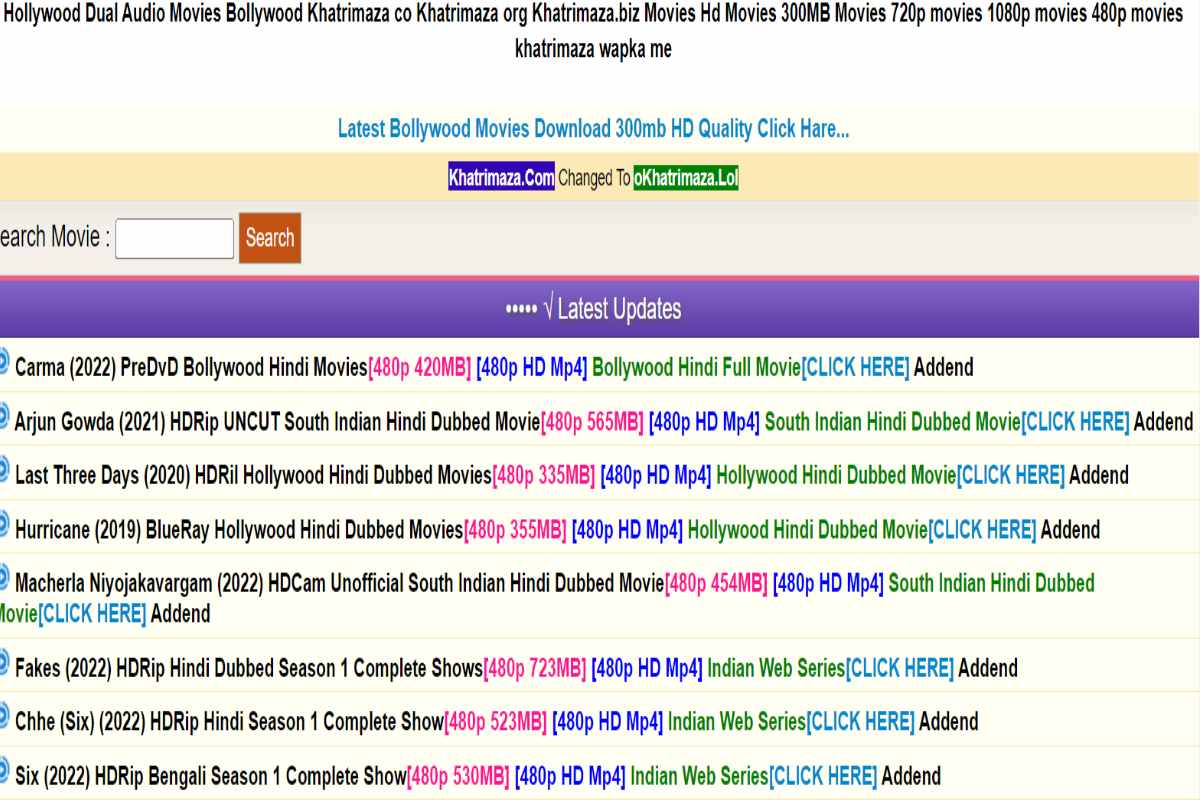Open Fakes (2022) HDRip Hindi Dubbed Season 1
This screenshot has height=800, width=1200.
tap(249, 668)
